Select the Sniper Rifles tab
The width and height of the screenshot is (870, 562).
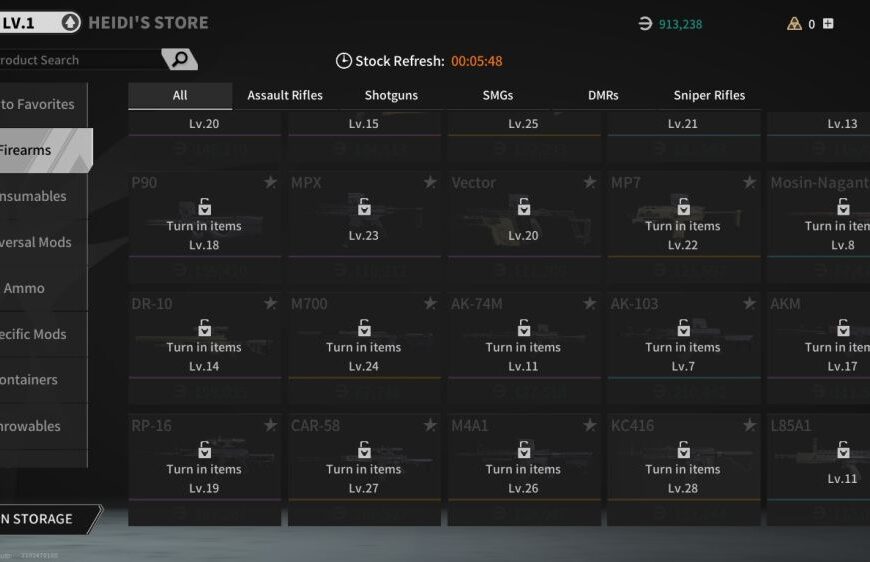click(x=709, y=96)
